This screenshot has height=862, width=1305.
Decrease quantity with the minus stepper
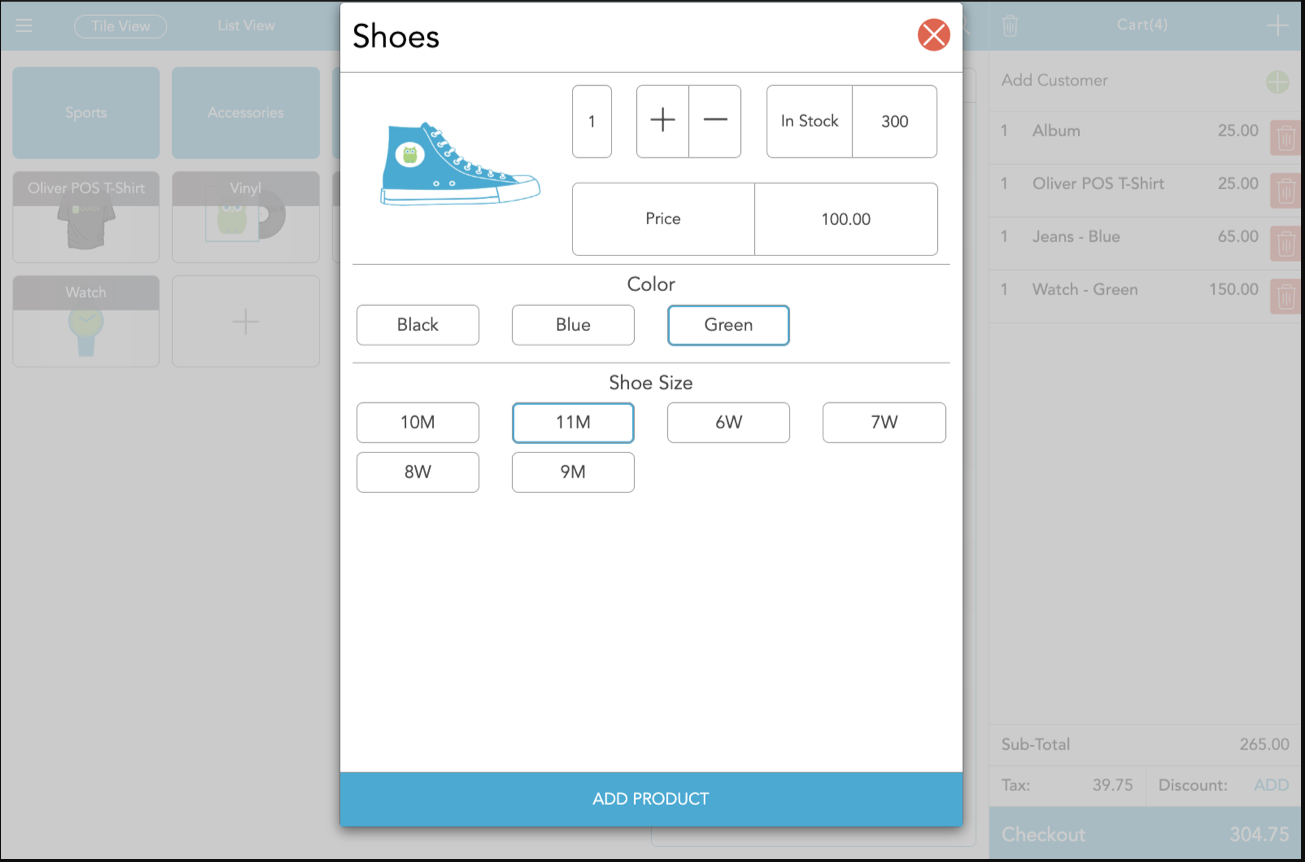click(x=714, y=120)
